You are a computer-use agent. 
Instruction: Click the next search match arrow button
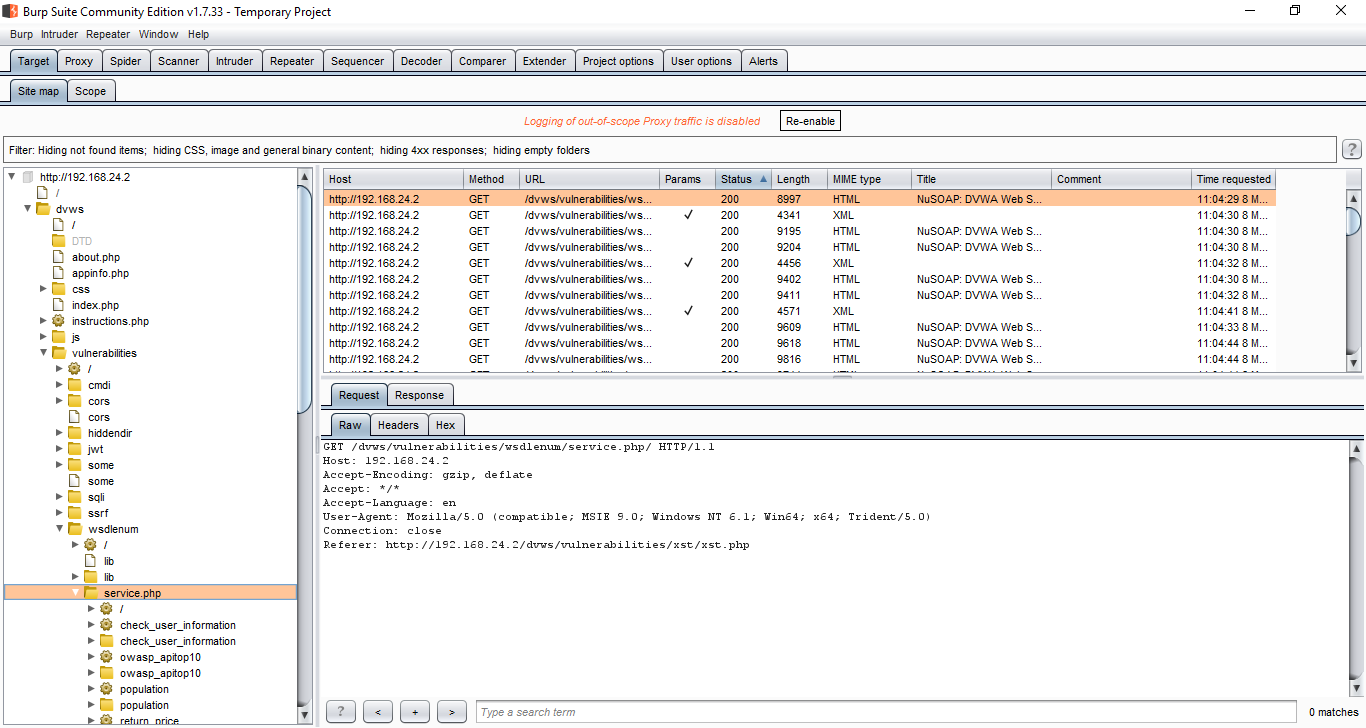click(x=451, y=711)
